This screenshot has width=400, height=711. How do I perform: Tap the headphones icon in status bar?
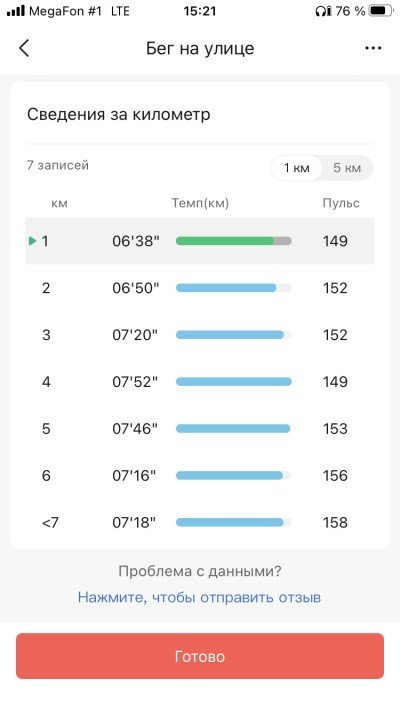[x=323, y=11]
